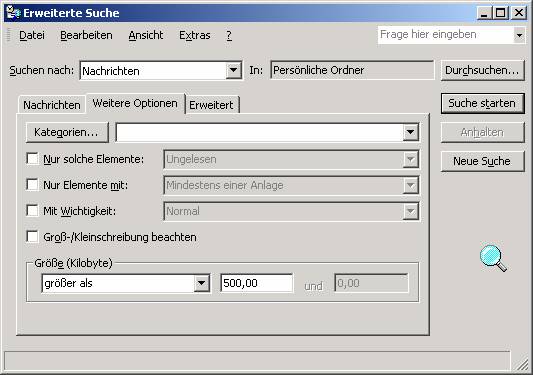The image size is (533, 375).
Task: Open the Kategorien... button dialog
Action: pos(67,132)
